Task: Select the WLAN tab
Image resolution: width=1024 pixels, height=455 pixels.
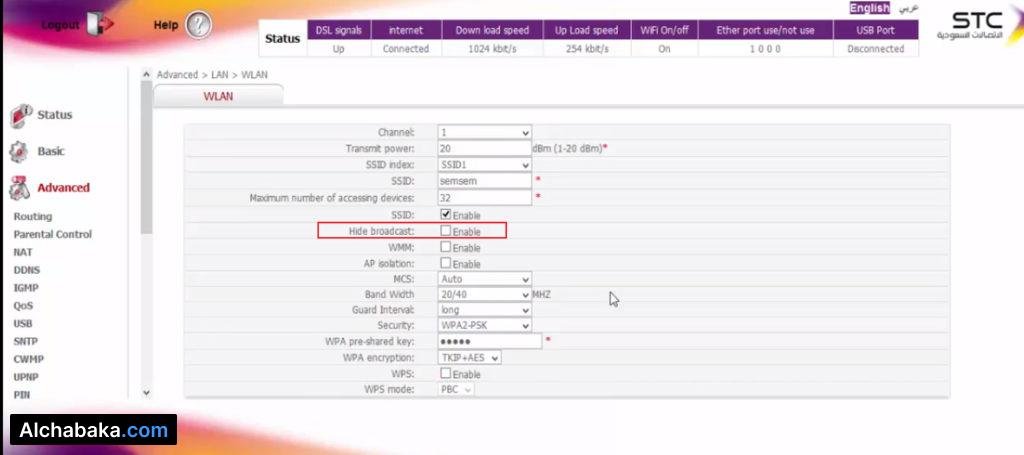Action: (218, 96)
